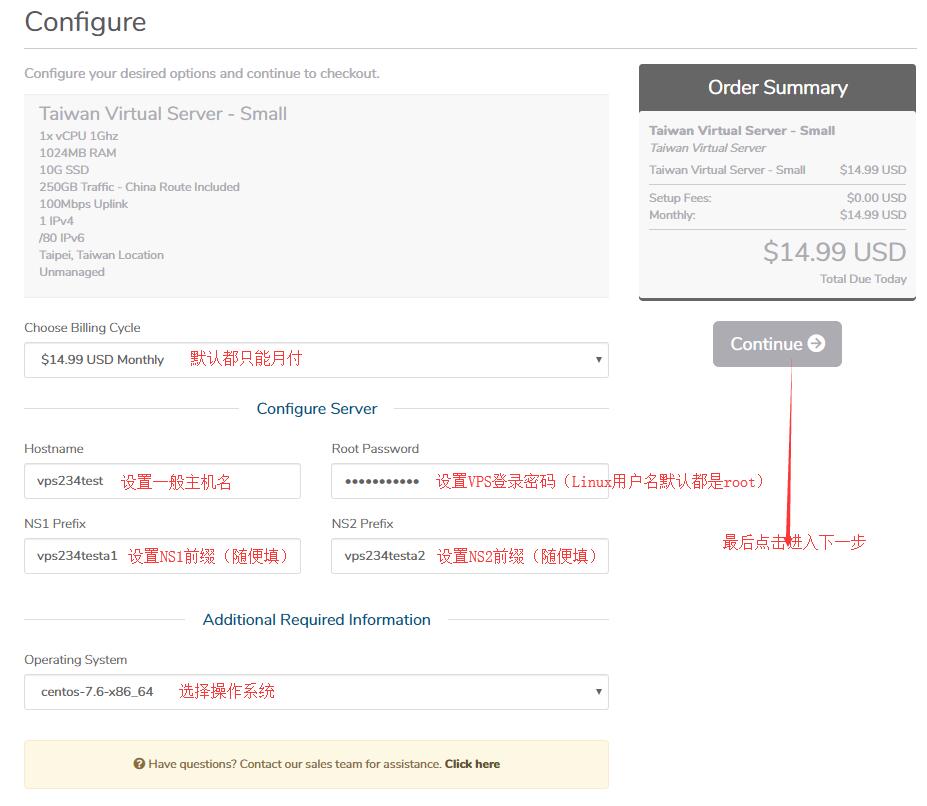Viewport: 927px width, 806px height.
Task: Click the "1 IPv4" spec line
Action: click(x=56, y=221)
